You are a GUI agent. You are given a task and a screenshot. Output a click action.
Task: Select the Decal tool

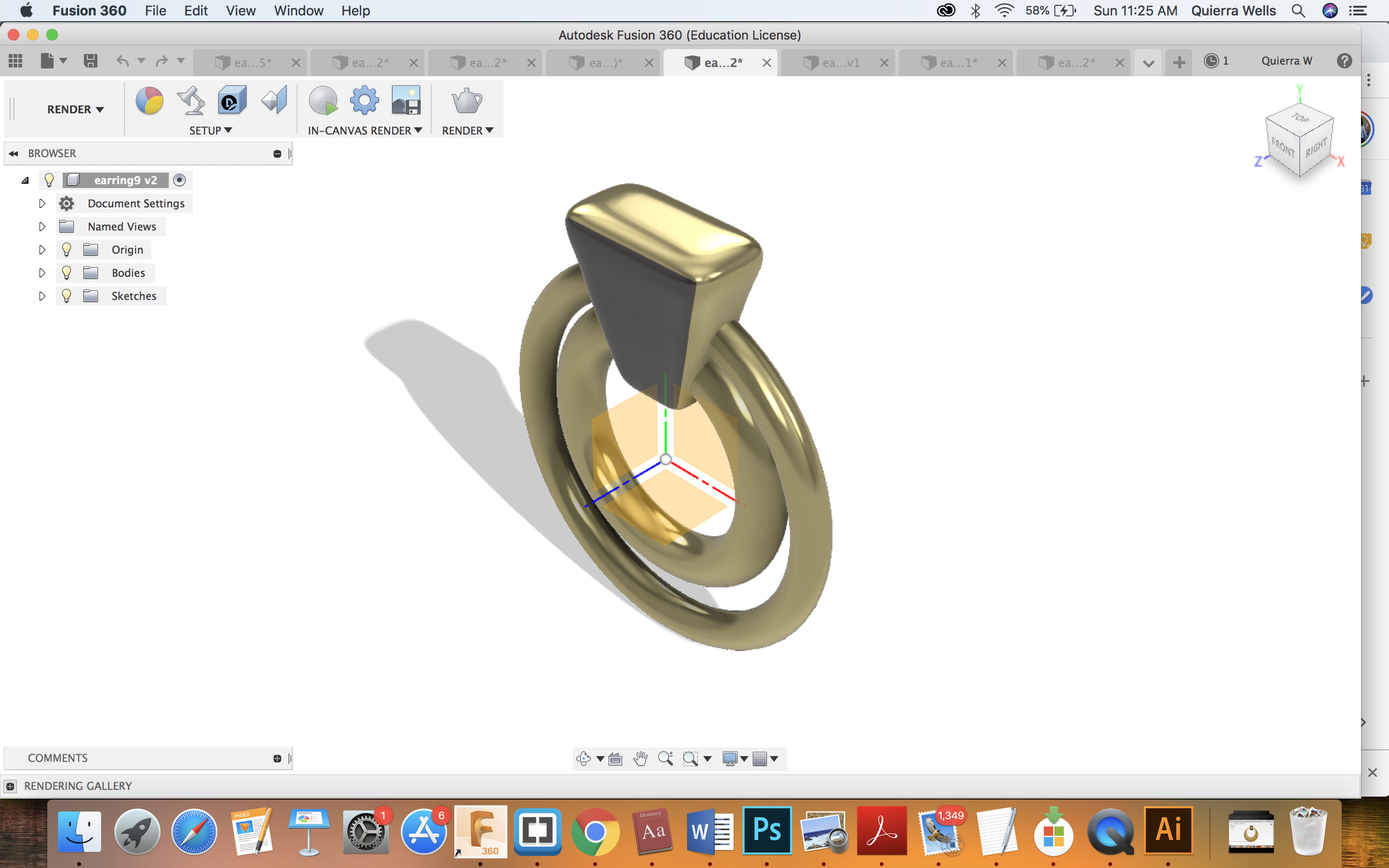click(x=232, y=101)
